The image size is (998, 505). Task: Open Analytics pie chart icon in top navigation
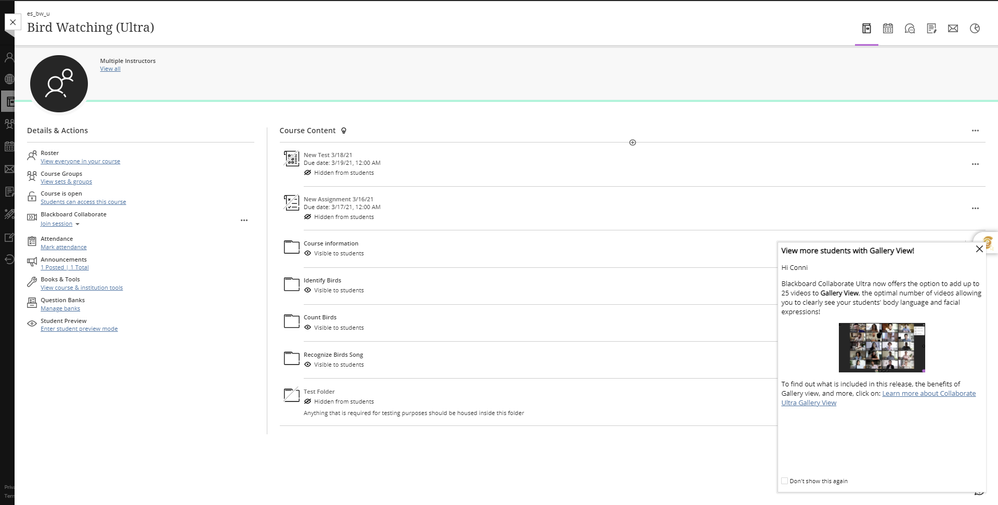click(974, 28)
